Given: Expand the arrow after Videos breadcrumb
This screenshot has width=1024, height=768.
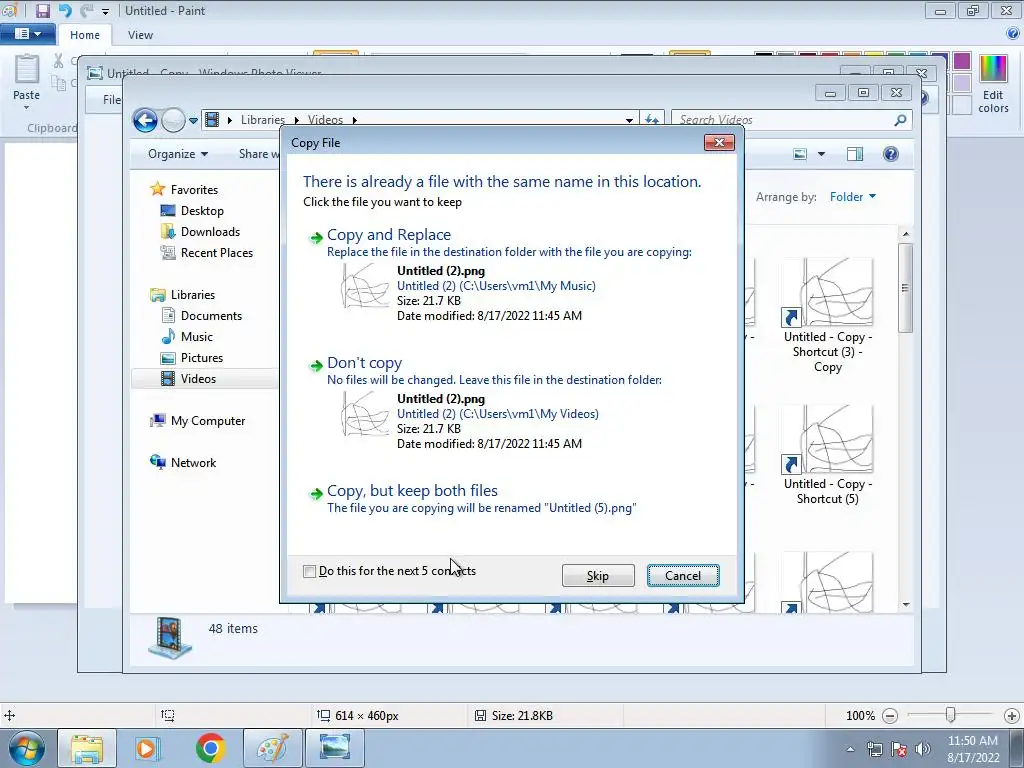Looking at the screenshot, I should pos(355,120).
